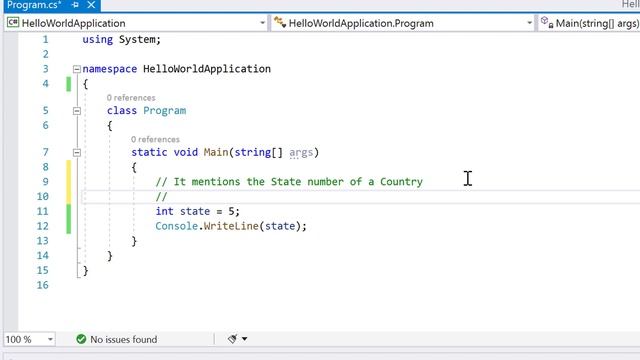This screenshot has height=360, width=640.
Task: Click the 'int state = 5;' statement
Action: [x=198, y=211]
